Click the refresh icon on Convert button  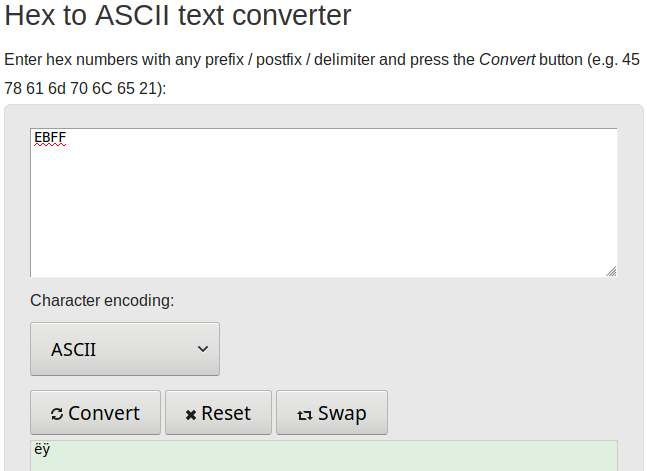point(57,414)
